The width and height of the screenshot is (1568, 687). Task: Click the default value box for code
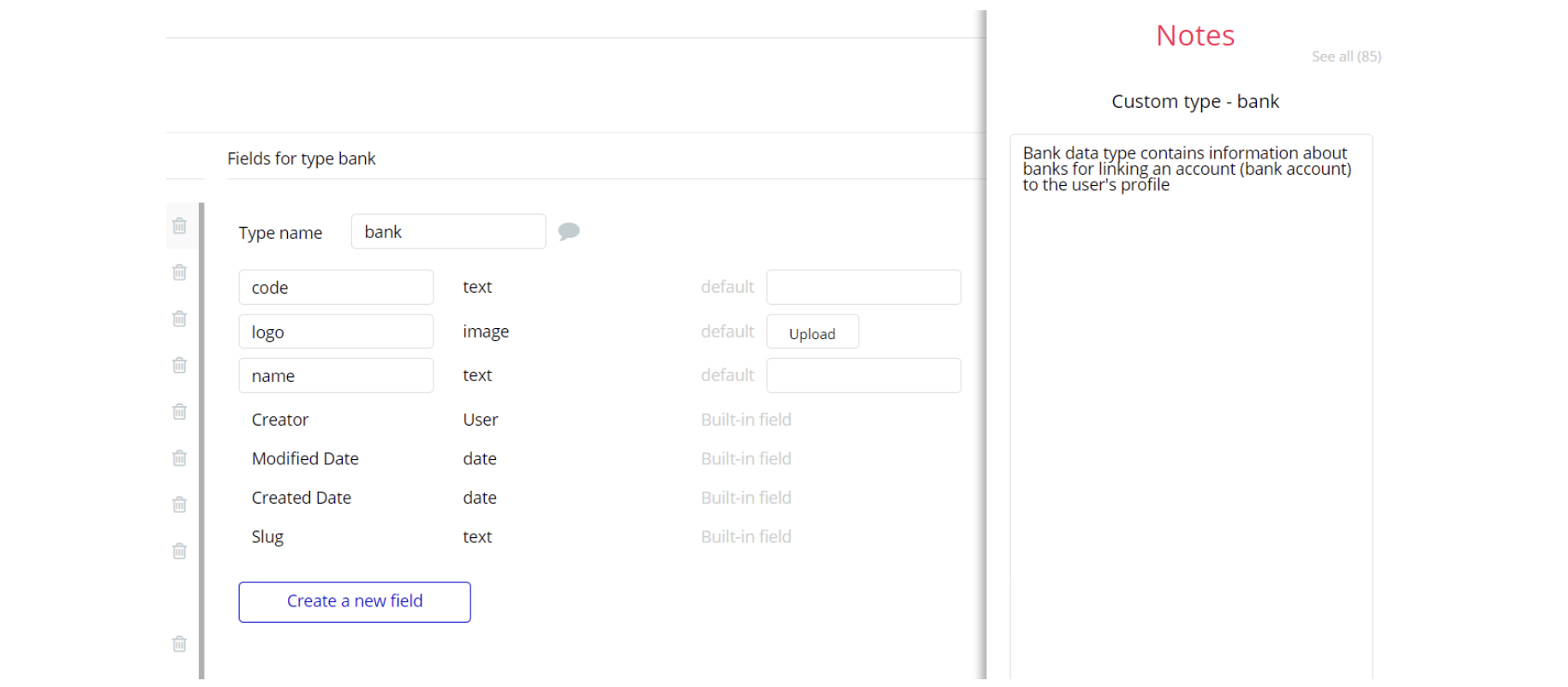[863, 288]
